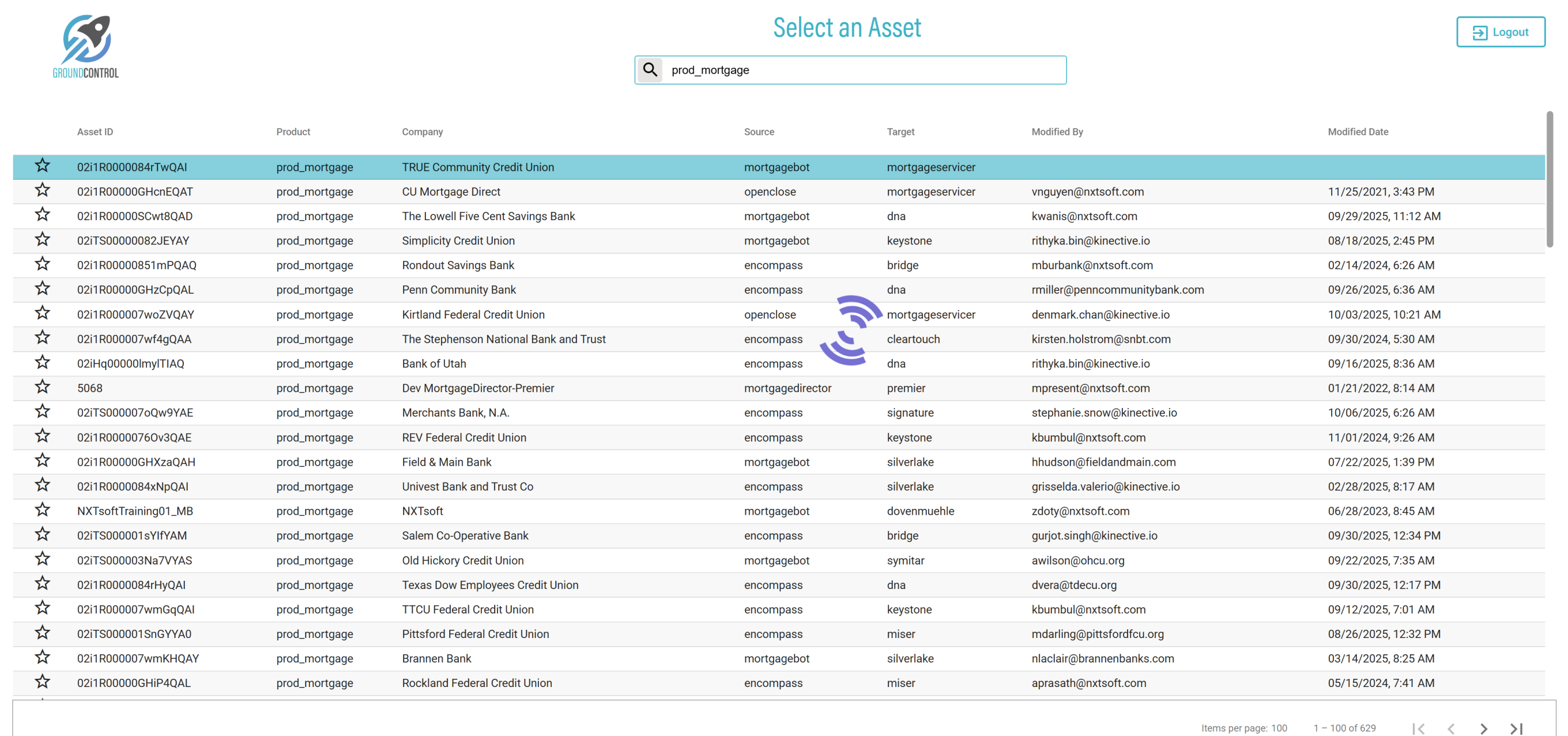Click the vertical scrollbar thumb

coord(1549,180)
